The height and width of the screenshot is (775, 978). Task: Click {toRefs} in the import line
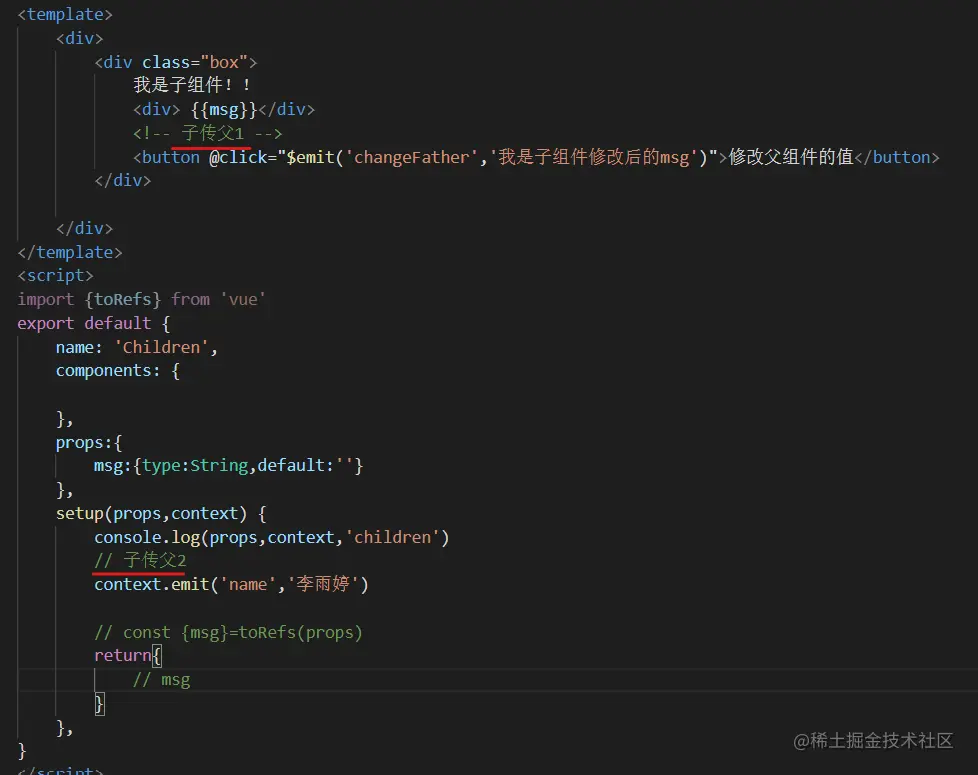pyautogui.click(x=123, y=300)
